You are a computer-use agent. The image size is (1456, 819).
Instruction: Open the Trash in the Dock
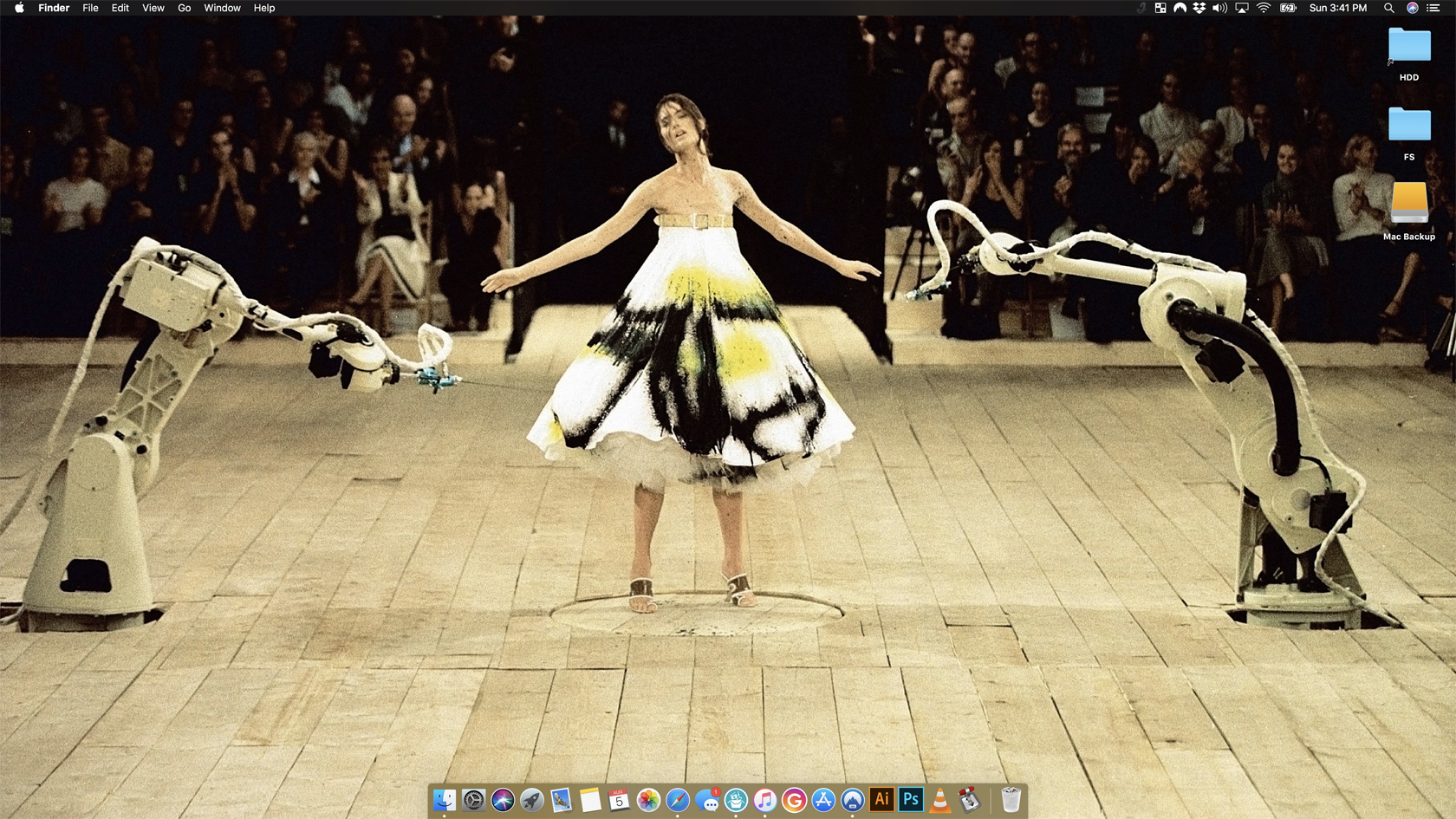point(1011,800)
